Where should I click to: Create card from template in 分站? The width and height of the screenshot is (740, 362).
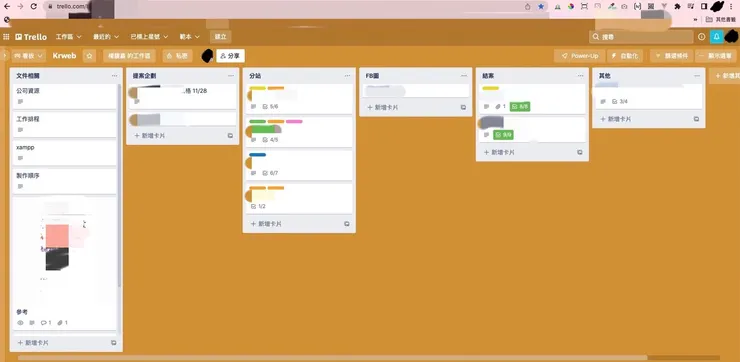pyautogui.click(x=347, y=224)
